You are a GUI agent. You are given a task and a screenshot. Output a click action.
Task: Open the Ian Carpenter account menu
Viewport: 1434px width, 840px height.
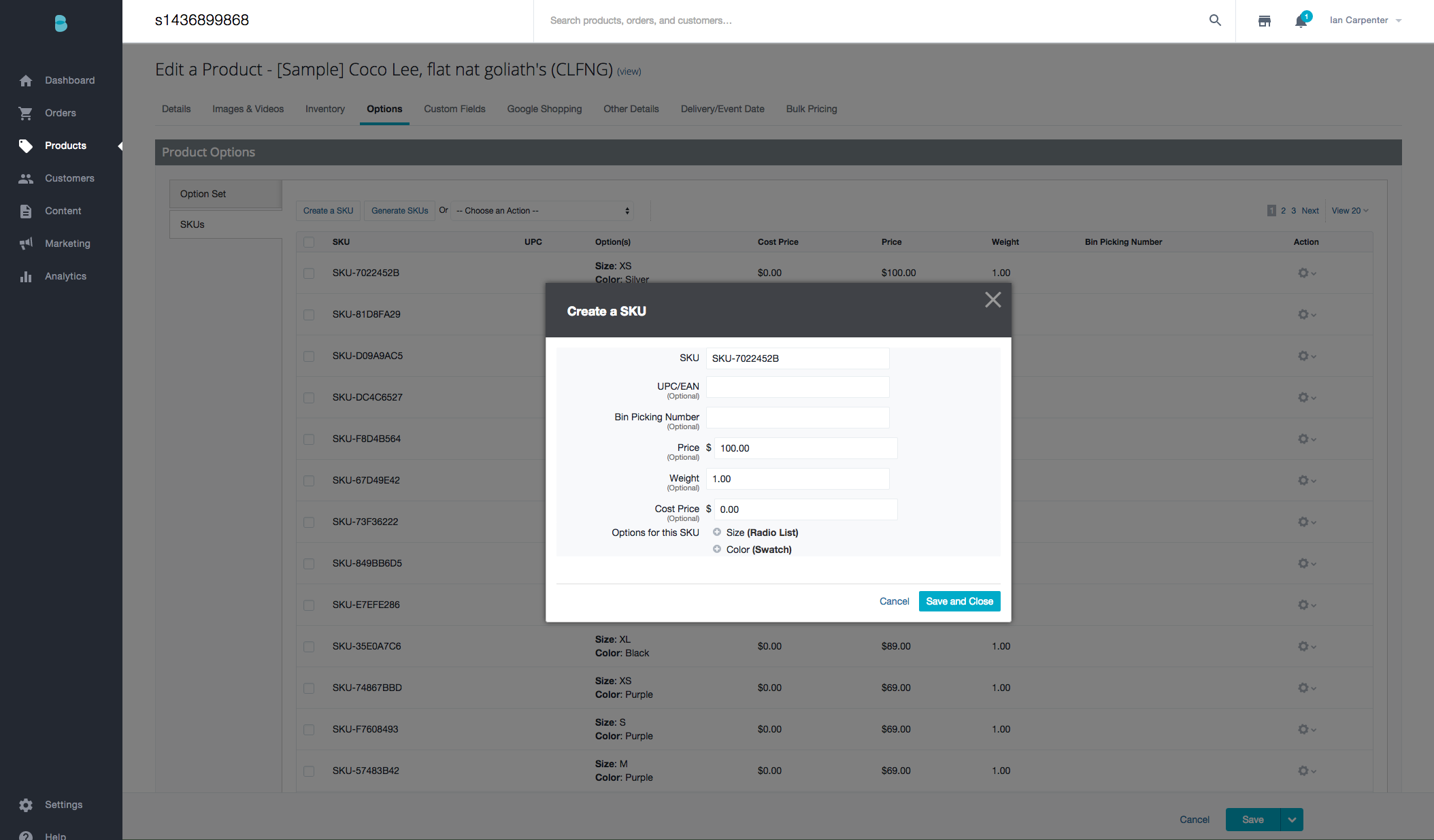tap(1365, 20)
